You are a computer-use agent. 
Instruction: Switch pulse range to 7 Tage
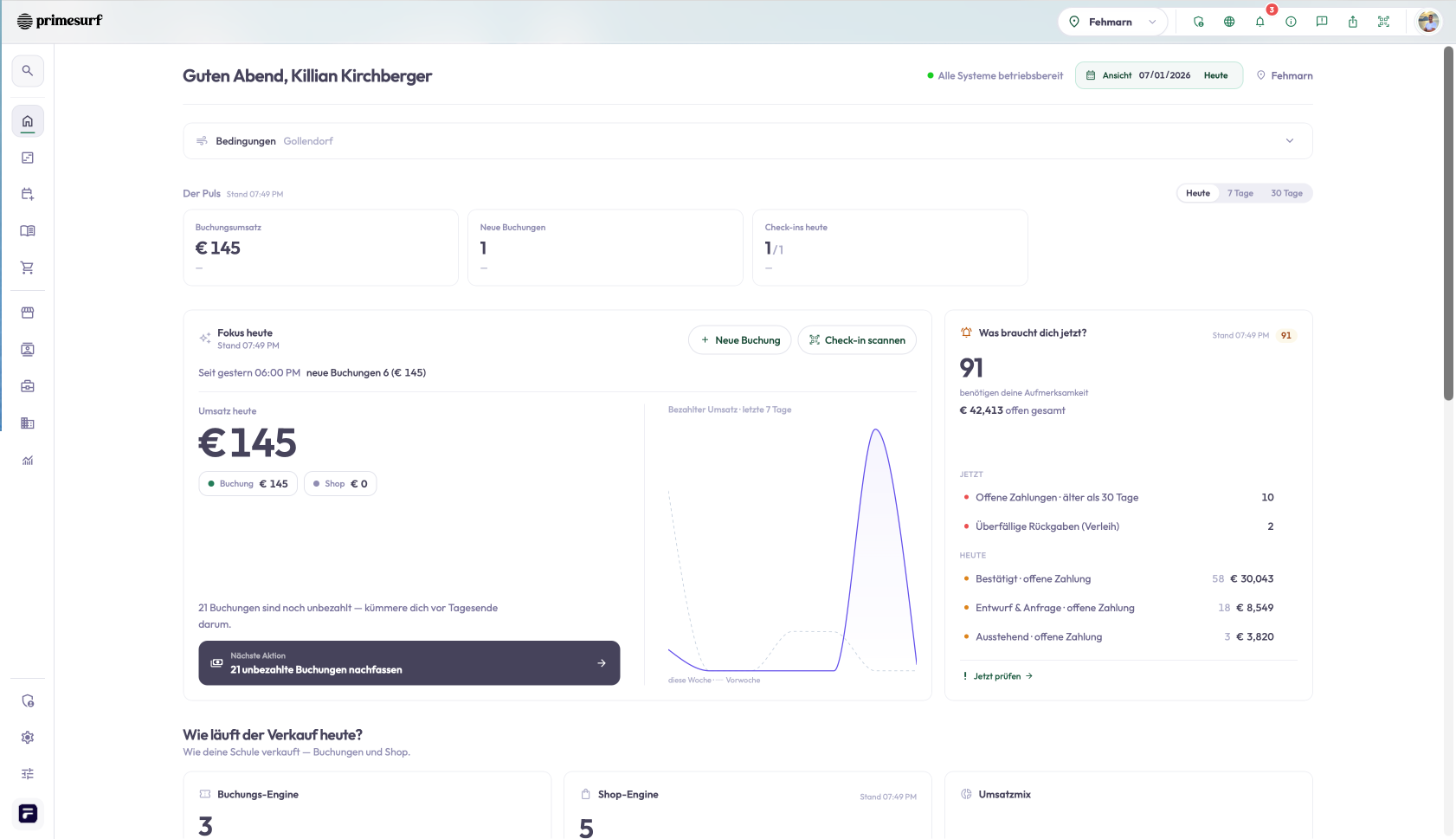pos(1240,193)
